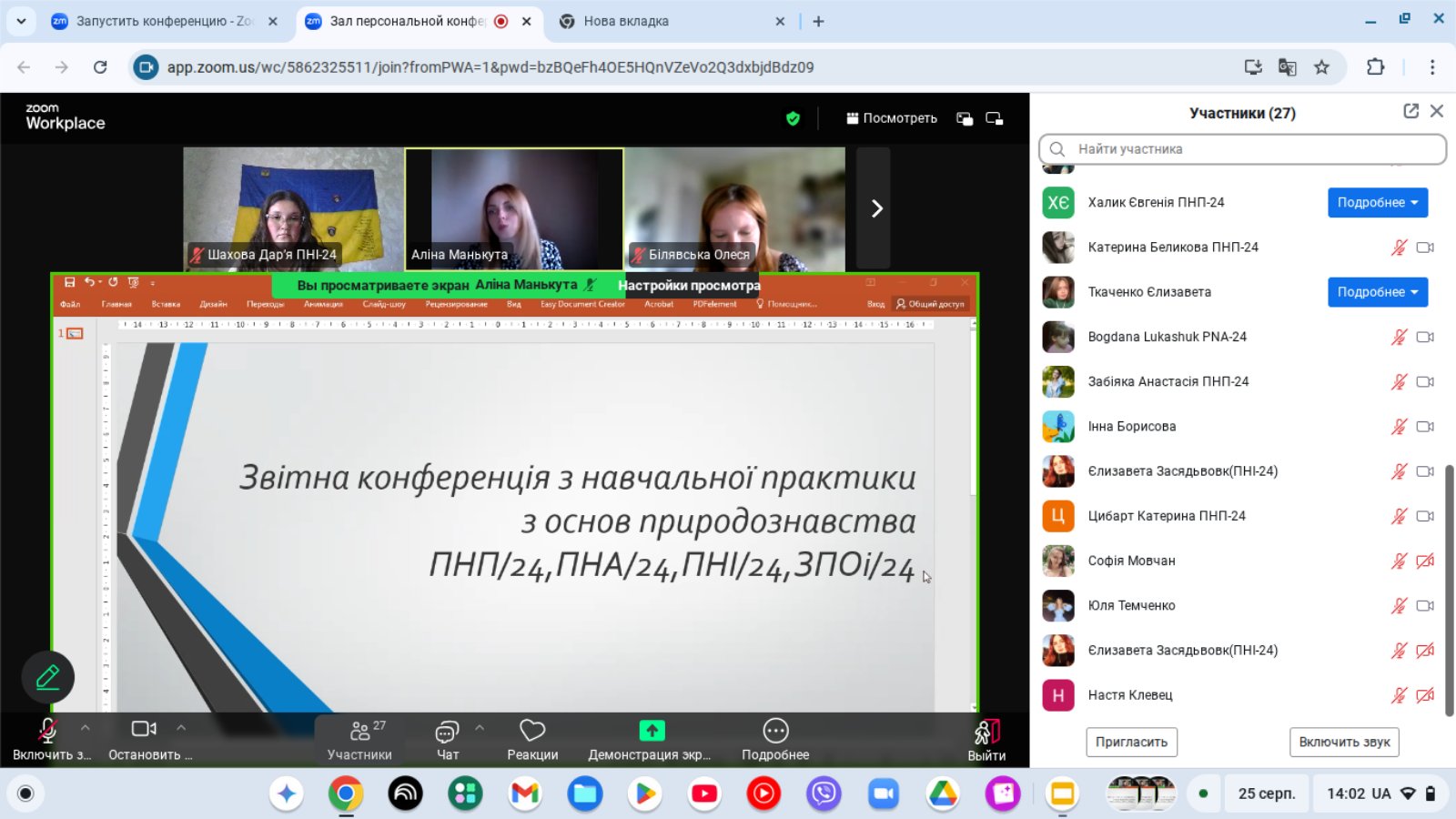The image size is (1456, 819).
Task: Open the Посмотреть view menu
Action: 891,118
